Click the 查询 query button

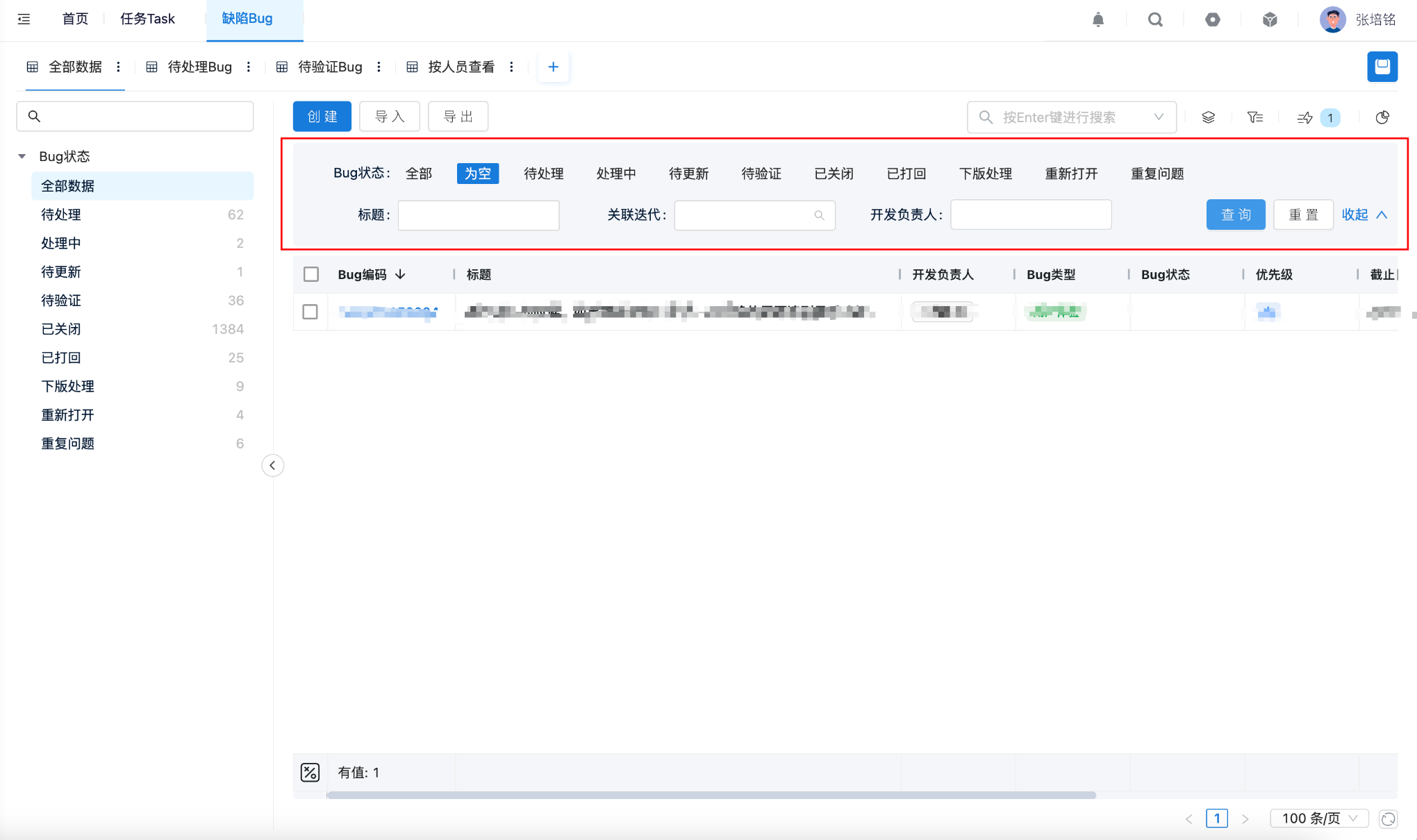tap(1235, 215)
